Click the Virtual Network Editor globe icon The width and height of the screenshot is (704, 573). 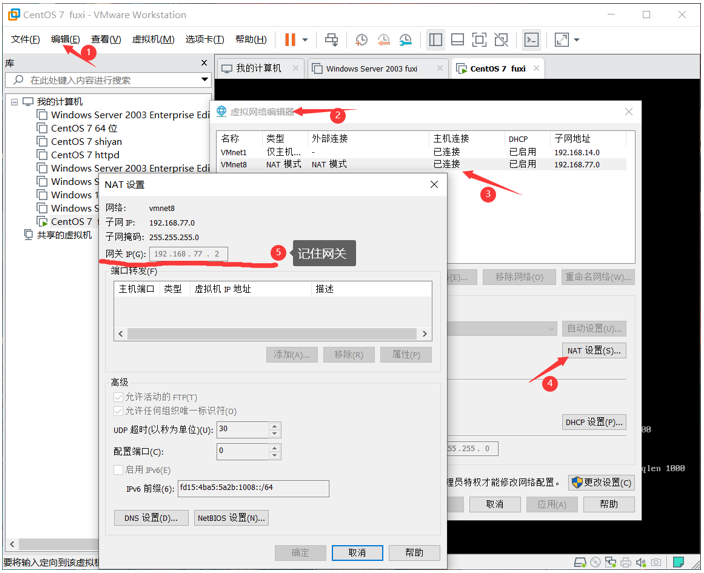pyautogui.click(x=221, y=111)
